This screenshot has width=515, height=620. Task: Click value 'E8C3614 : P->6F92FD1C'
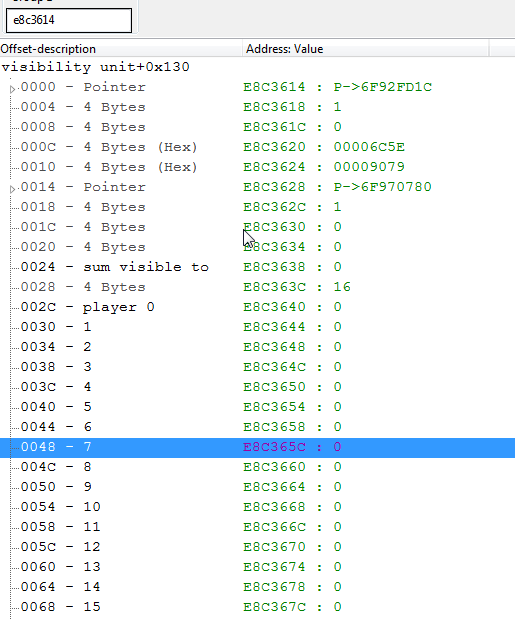coord(337,87)
